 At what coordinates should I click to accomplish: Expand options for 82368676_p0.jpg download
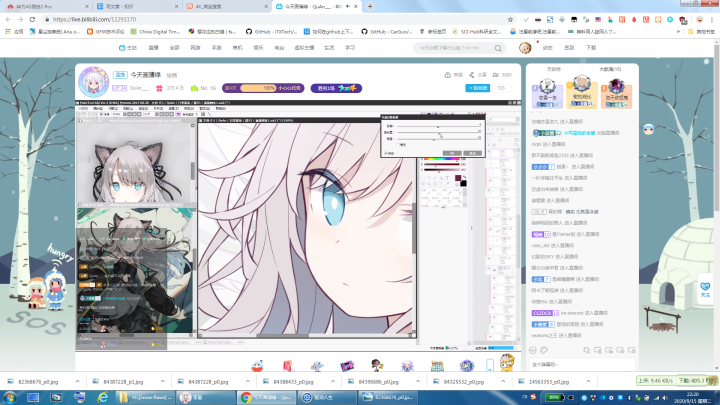(x=77, y=382)
